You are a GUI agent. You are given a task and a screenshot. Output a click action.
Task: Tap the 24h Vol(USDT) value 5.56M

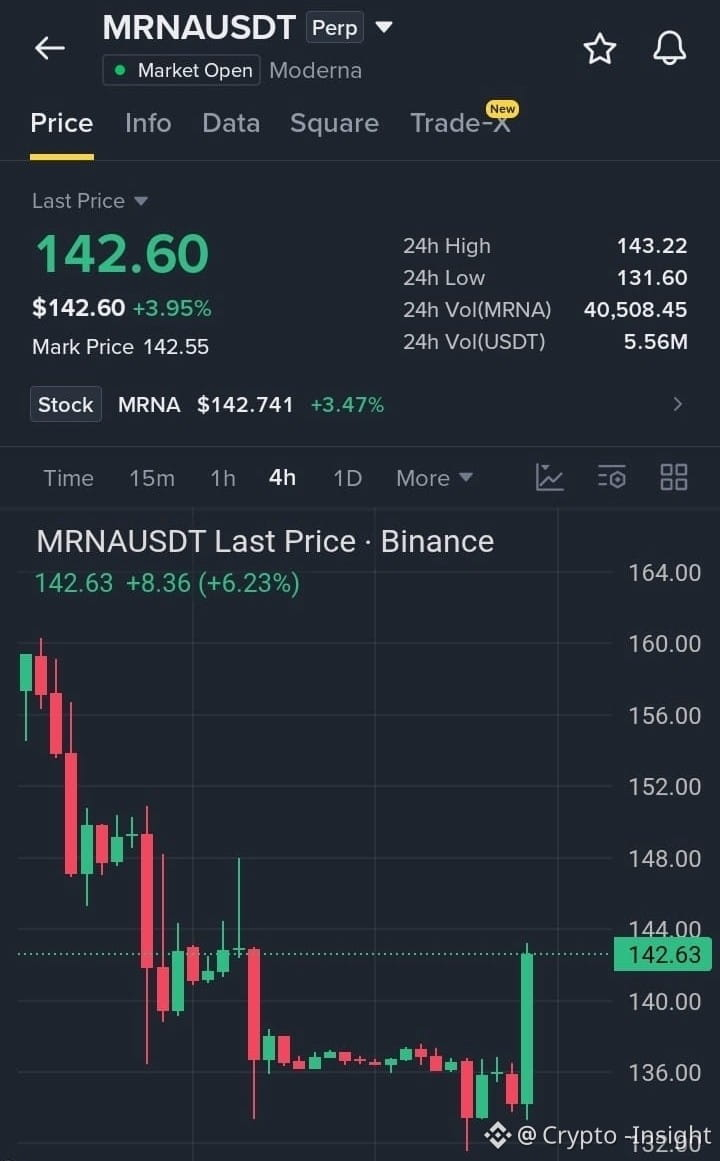click(656, 341)
